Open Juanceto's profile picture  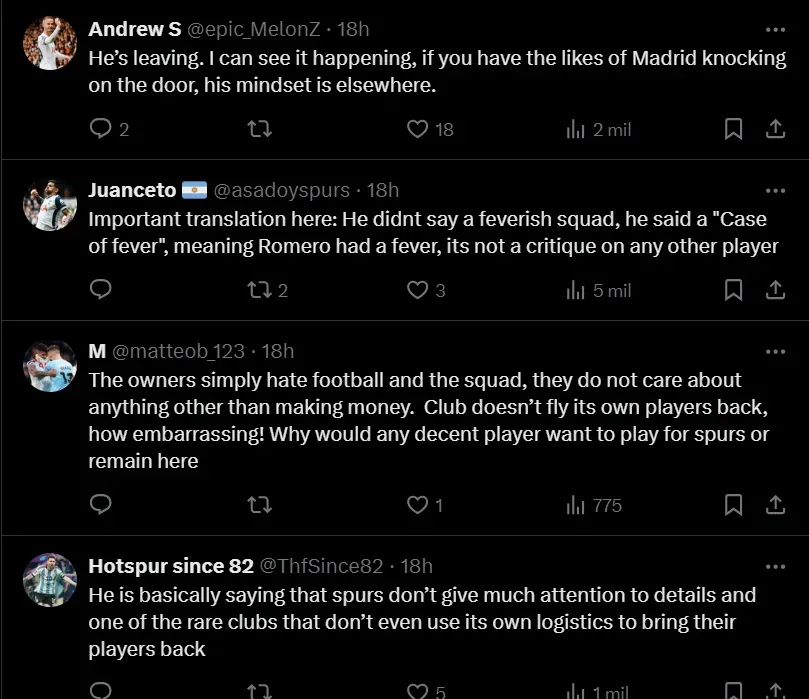tap(50, 204)
